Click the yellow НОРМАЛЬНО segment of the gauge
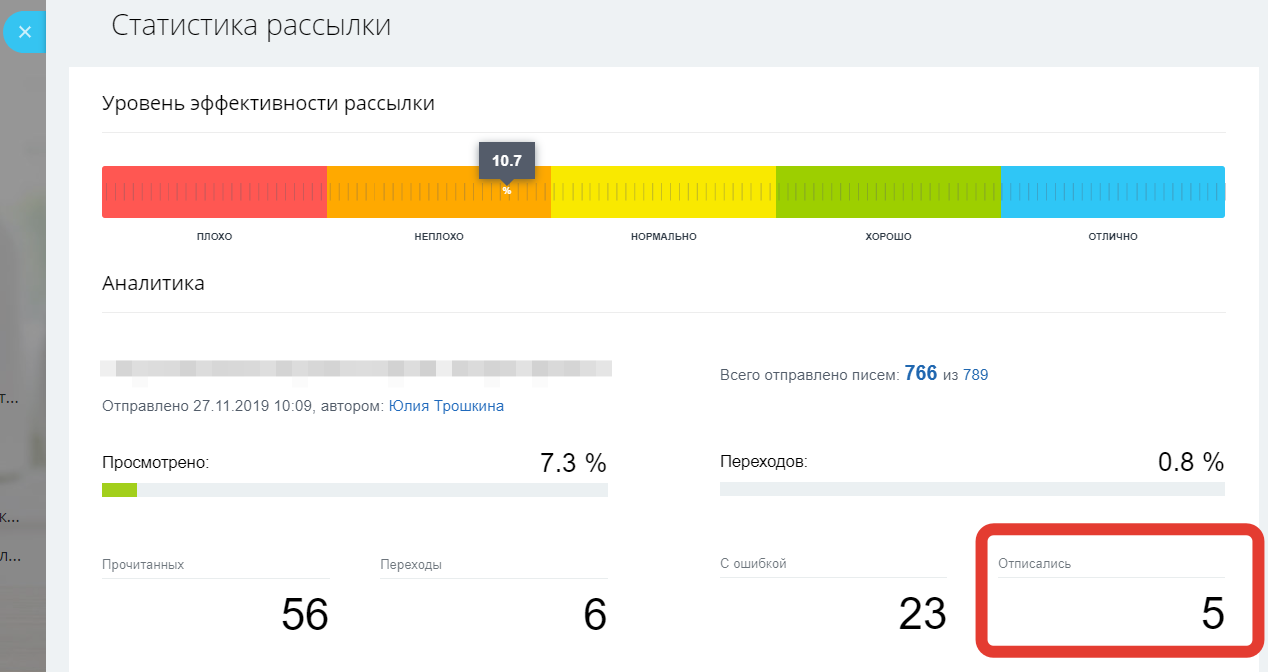The width and height of the screenshot is (1268, 672). [663, 191]
